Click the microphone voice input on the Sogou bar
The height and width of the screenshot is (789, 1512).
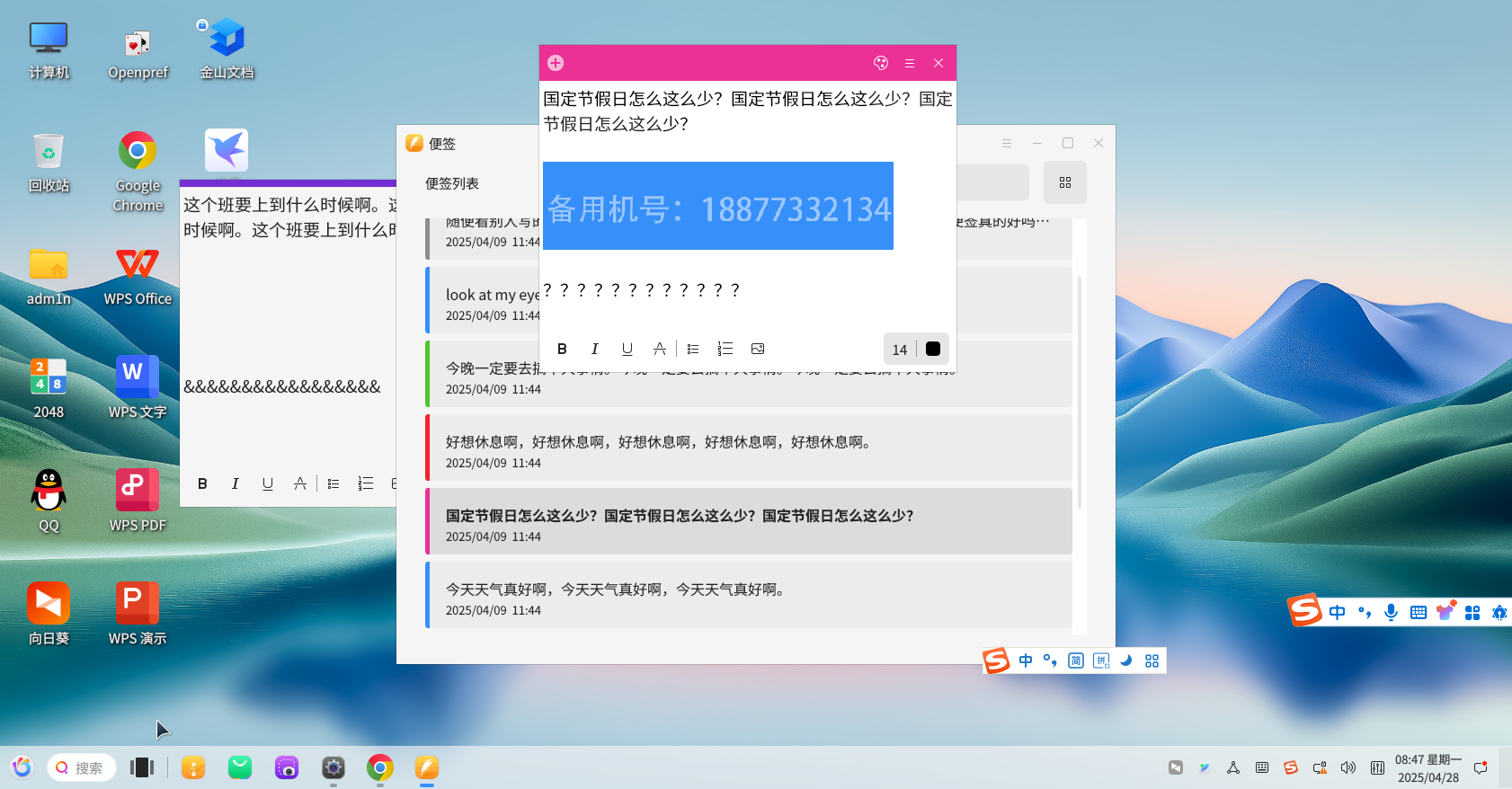click(1392, 612)
